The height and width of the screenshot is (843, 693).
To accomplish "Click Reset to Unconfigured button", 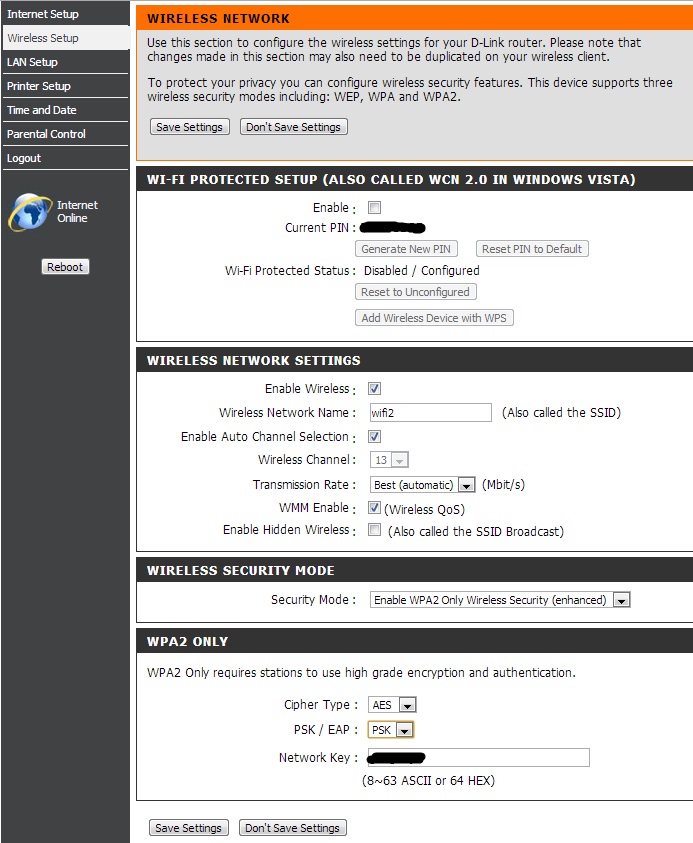I will tap(415, 292).
